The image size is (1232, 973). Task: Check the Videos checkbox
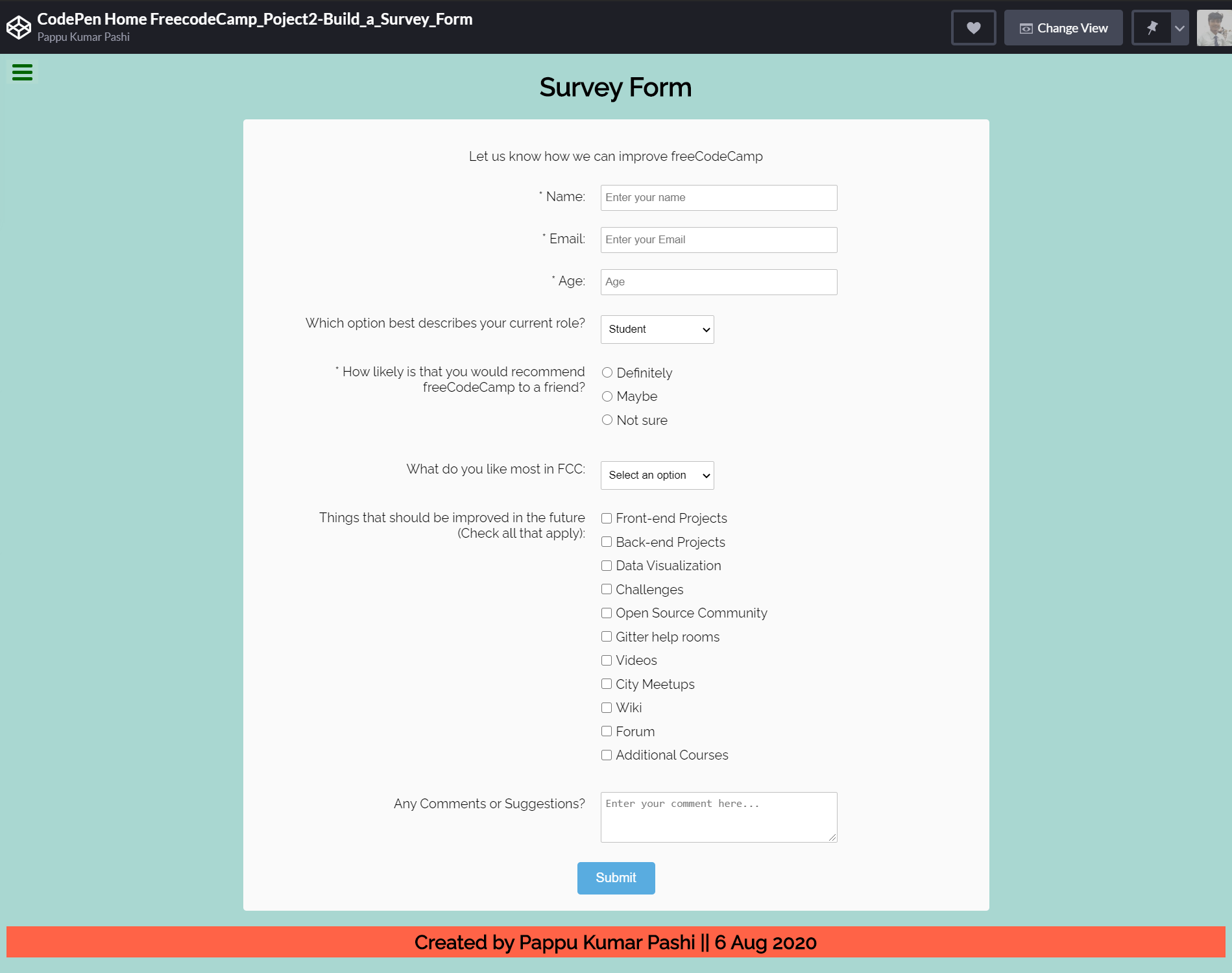tap(607, 660)
